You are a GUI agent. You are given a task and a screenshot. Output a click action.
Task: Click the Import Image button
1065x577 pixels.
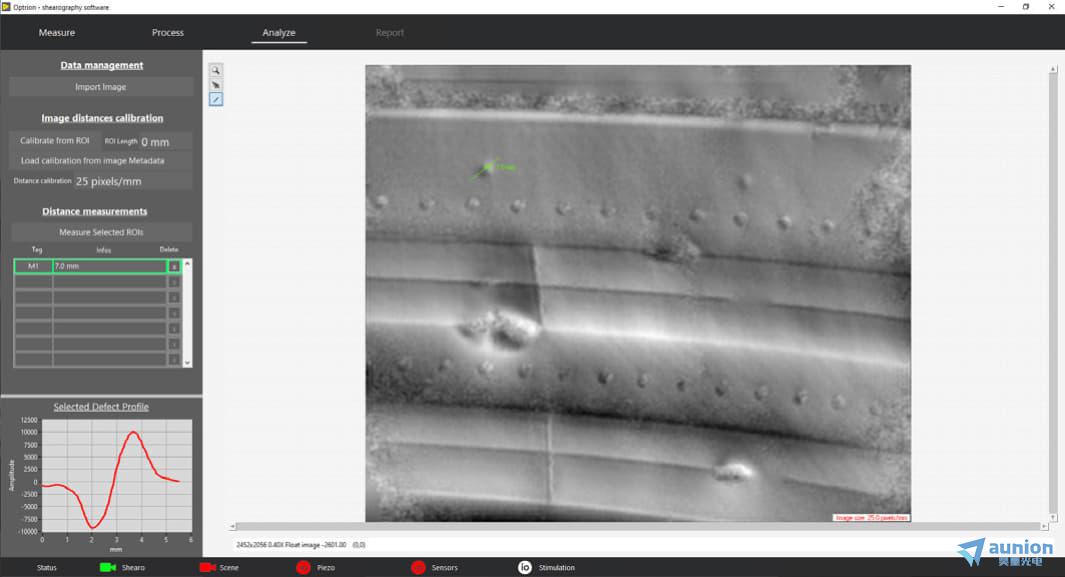(101, 87)
